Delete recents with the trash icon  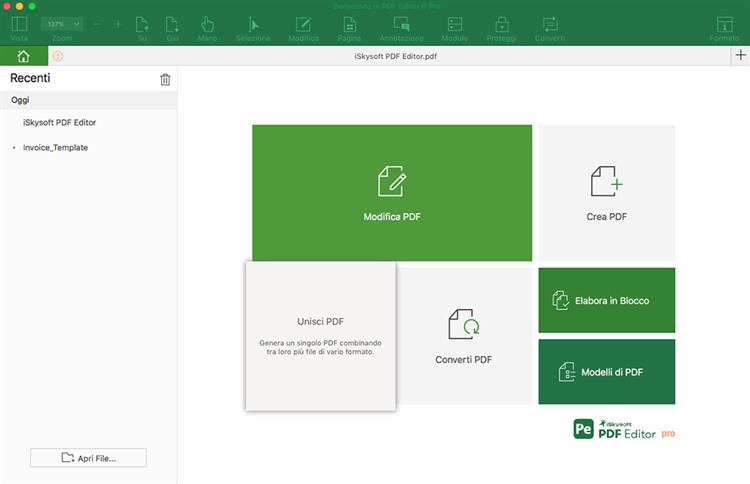(x=165, y=80)
